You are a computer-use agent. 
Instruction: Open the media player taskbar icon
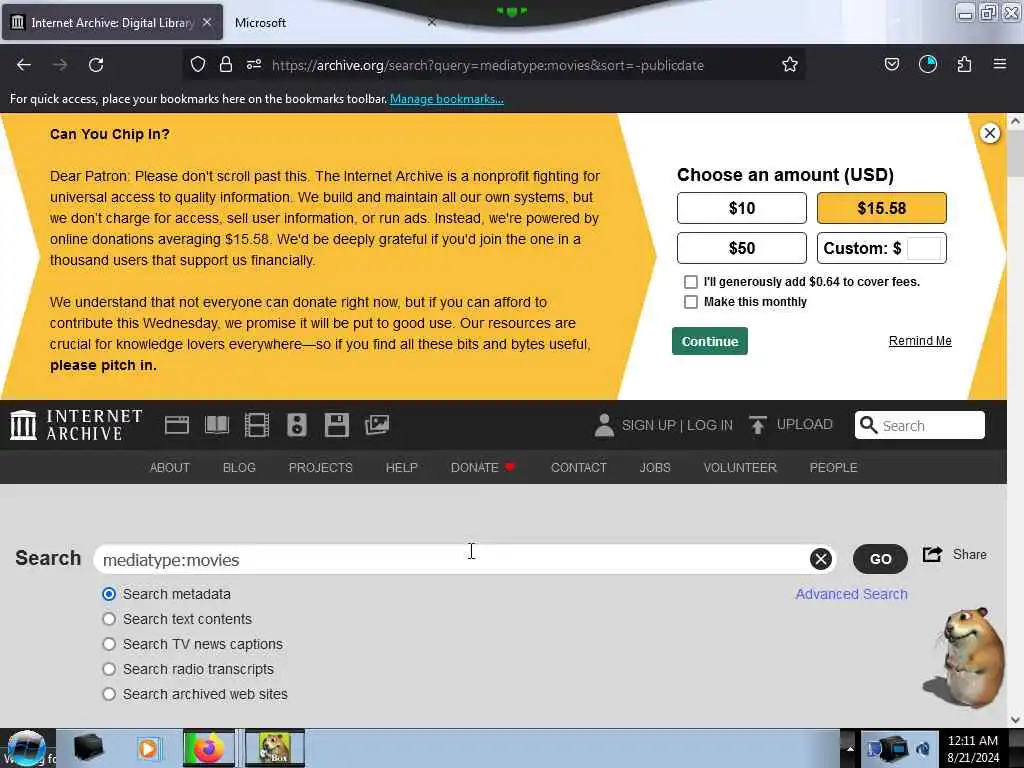pos(148,748)
